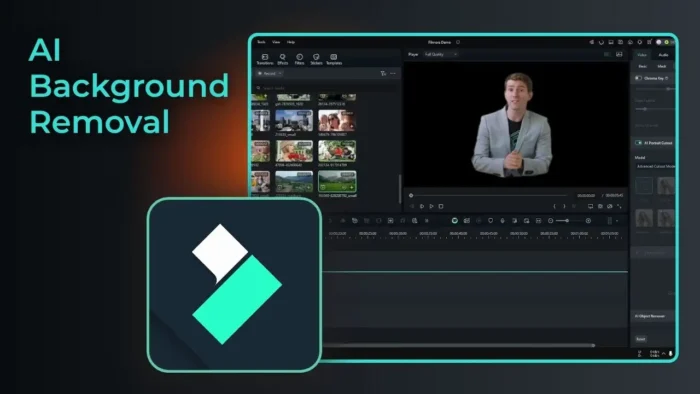
Task: Select the green meadow video thumbnail
Action: [337, 181]
